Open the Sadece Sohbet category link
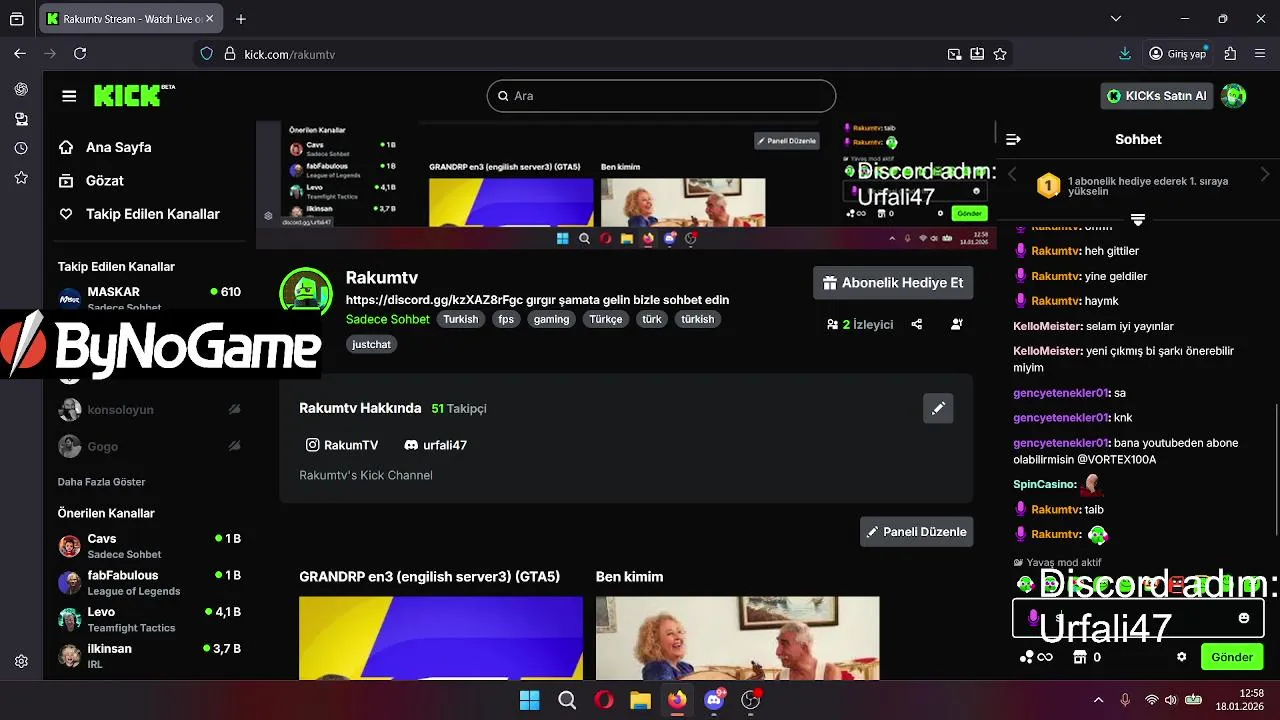The height and width of the screenshot is (720, 1280). coord(388,319)
